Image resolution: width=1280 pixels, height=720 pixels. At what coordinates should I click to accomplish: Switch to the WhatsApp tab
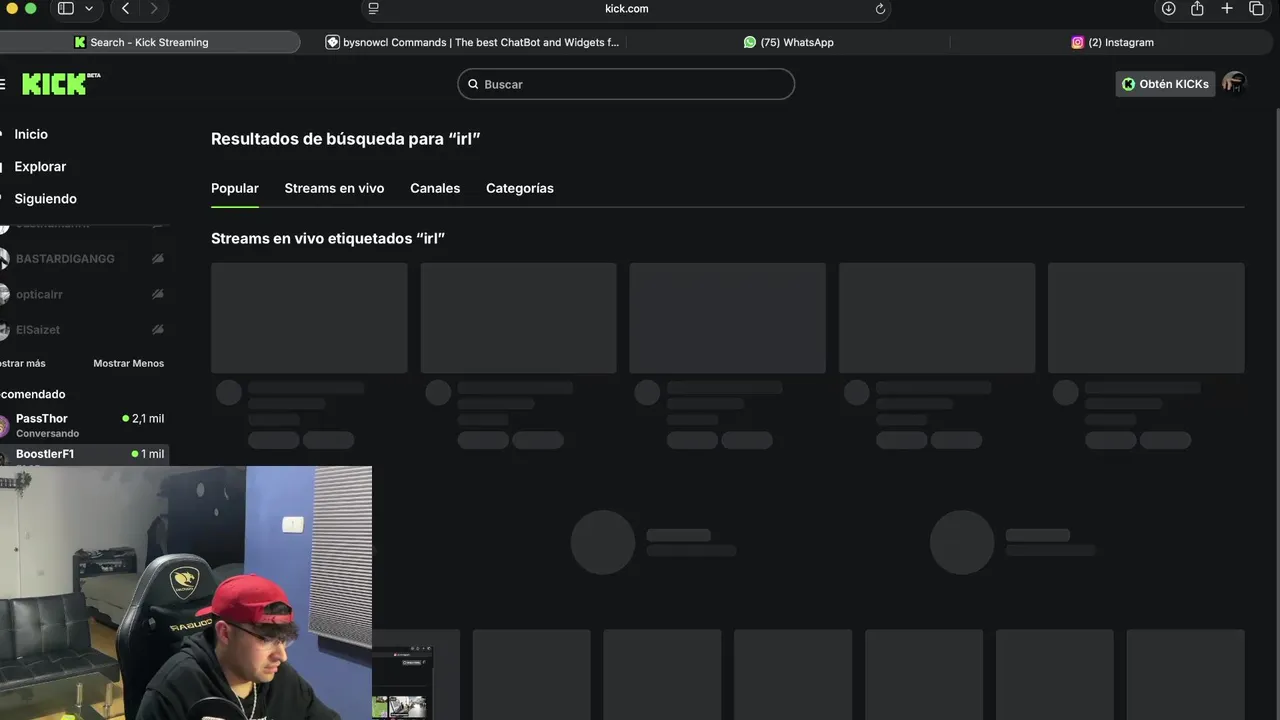[x=788, y=42]
